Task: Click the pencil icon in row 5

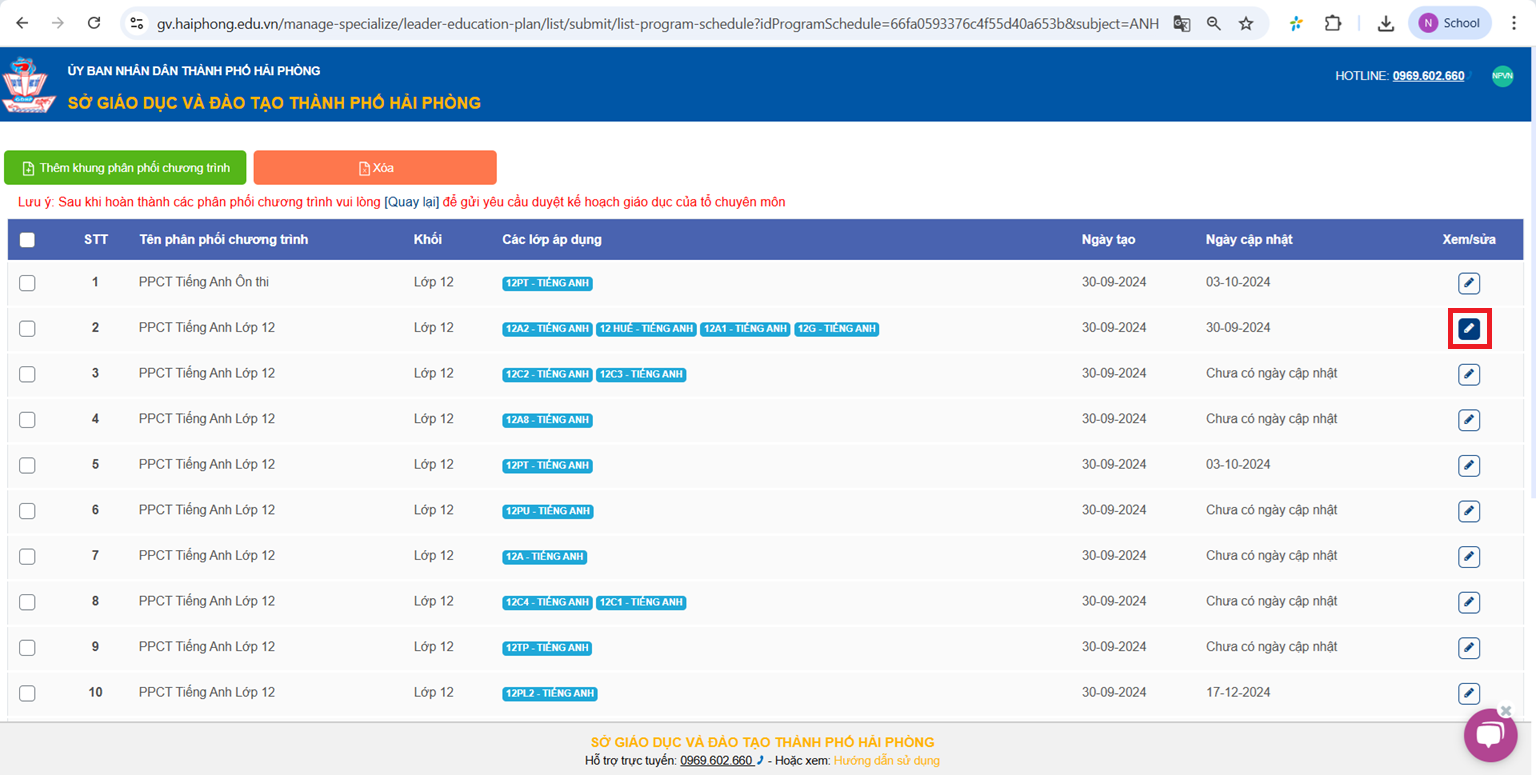Action: pos(1468,465)
